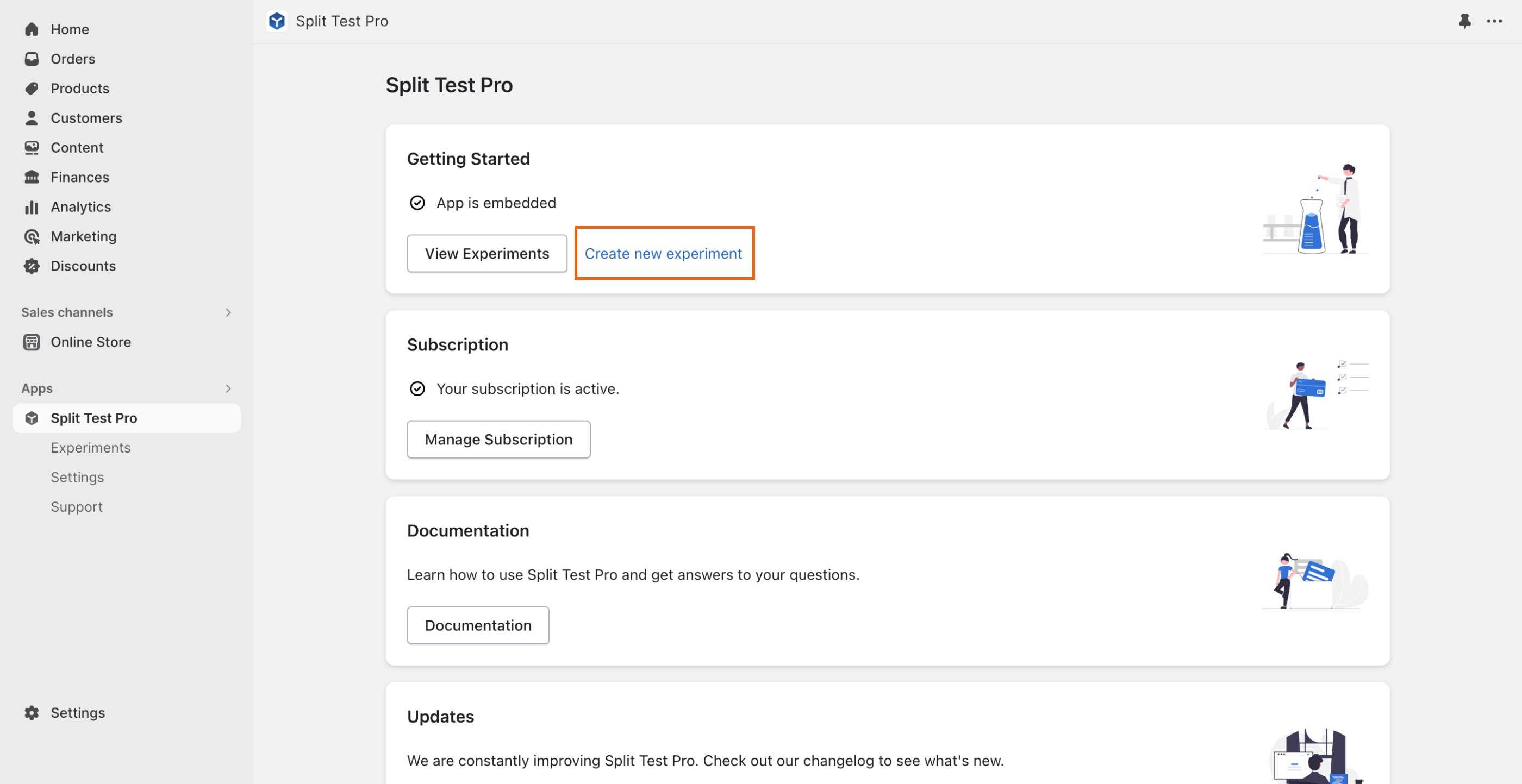This screenshot has height=784, width=1522.
Task: Click 'Your subscription is active.' text
Action: click(x=528, y=388)
